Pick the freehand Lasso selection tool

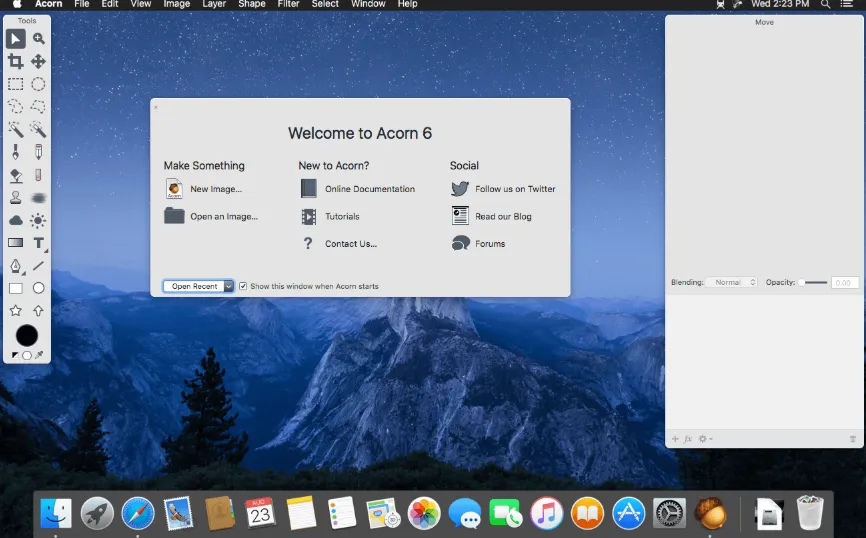15,106
